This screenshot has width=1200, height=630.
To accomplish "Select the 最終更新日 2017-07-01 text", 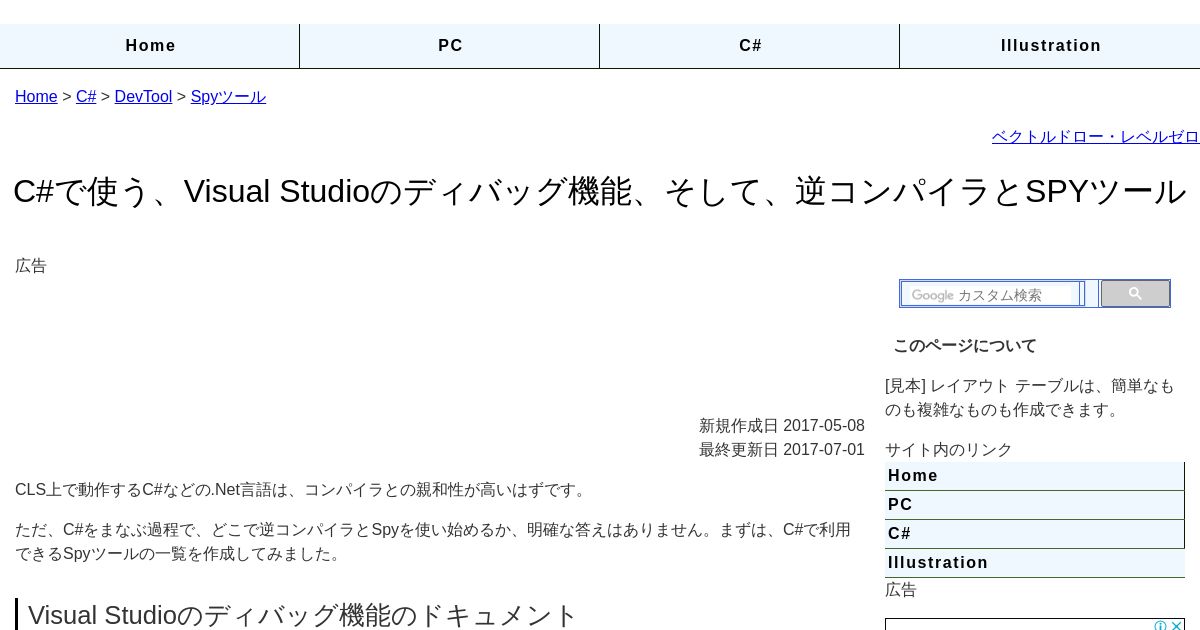I will tap(782, 450).
